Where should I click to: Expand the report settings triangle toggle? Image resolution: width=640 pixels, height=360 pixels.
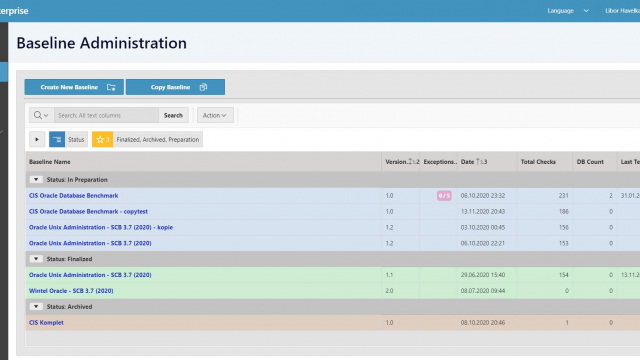point(37,140)
